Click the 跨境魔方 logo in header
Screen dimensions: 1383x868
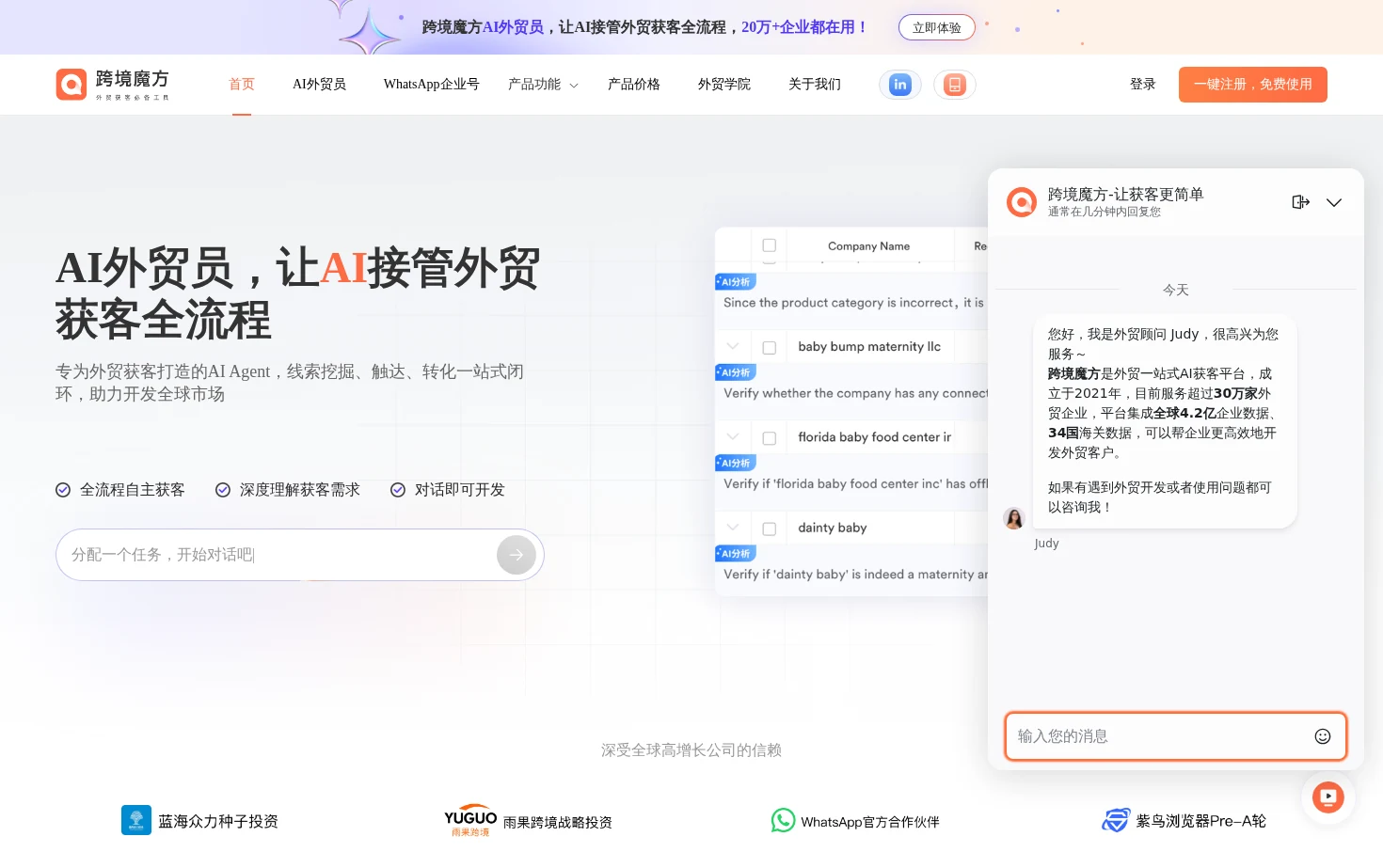(112, 85)
